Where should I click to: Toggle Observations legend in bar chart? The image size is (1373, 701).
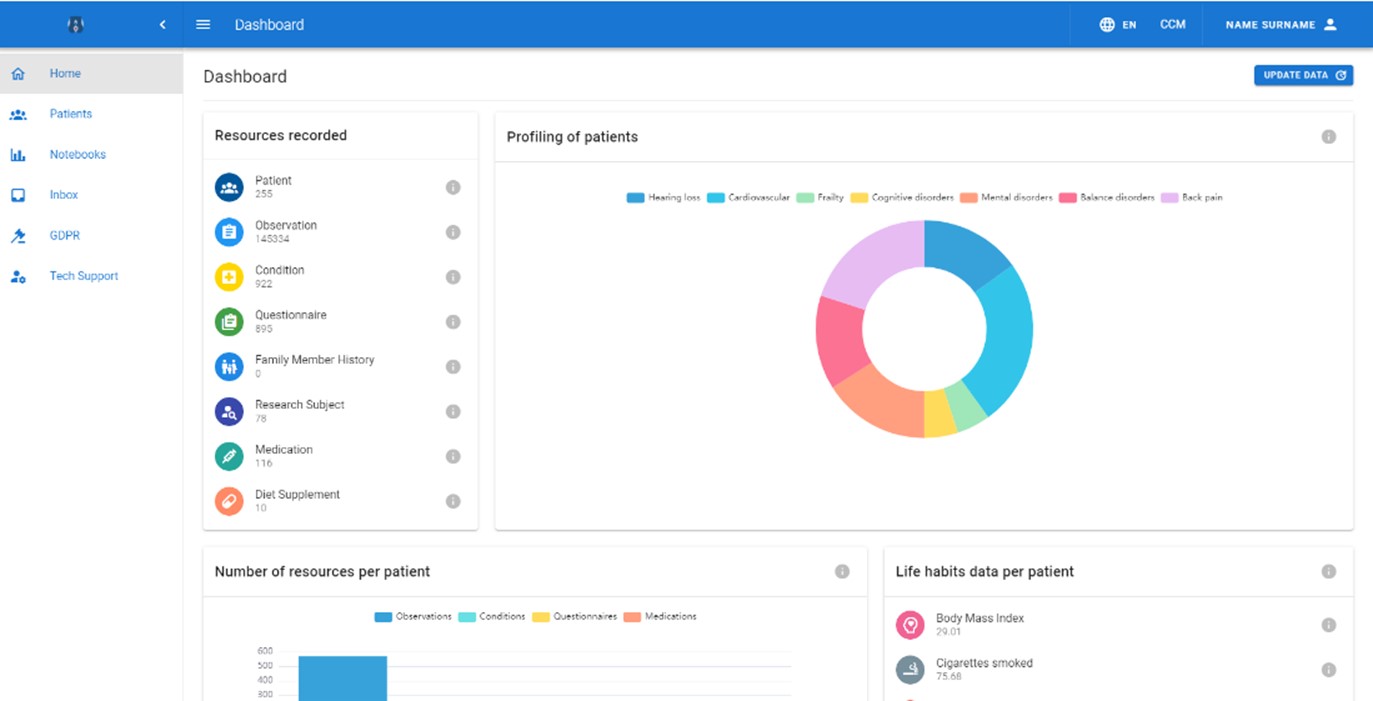coord(413,617)
